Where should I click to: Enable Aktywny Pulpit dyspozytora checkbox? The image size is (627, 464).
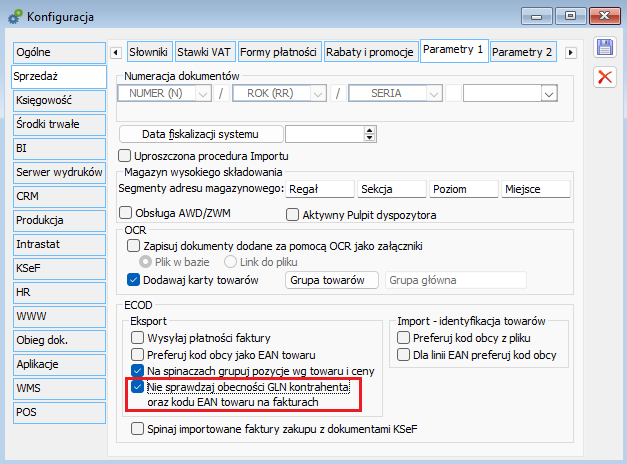pos(293,214)
